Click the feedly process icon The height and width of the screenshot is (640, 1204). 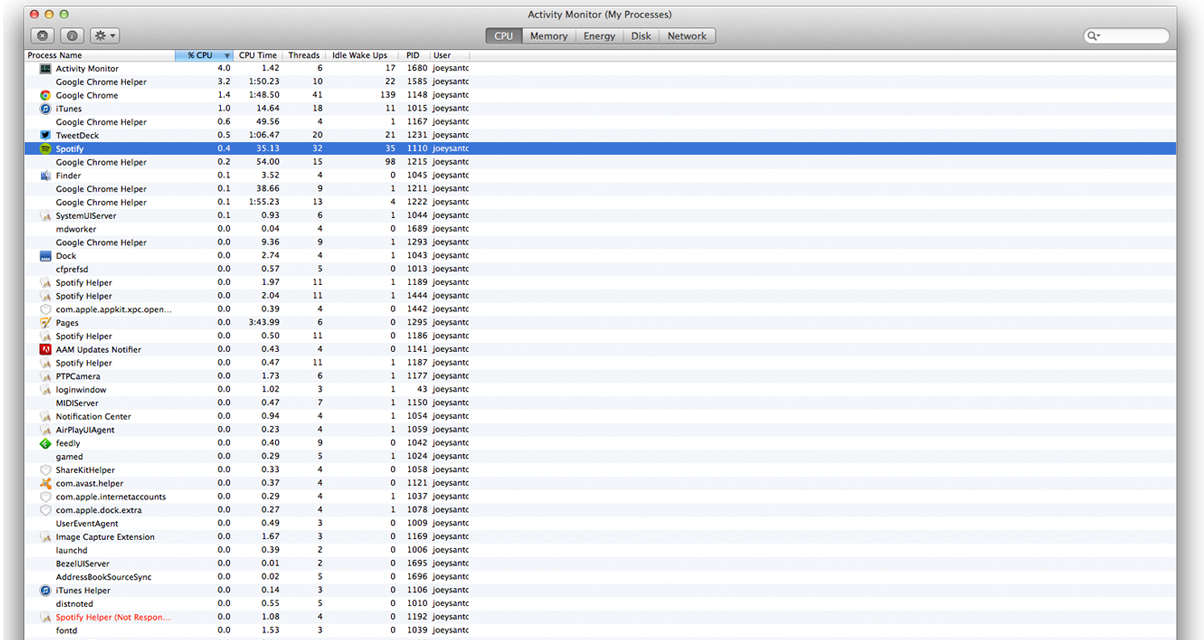click(x=45, y=443)
